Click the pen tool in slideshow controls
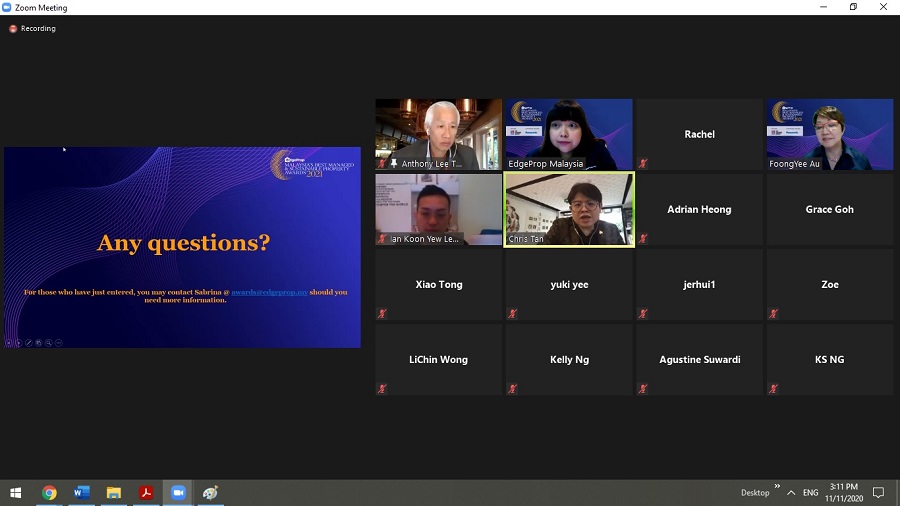This screenshot has height=506, width=900. (28, 343)
